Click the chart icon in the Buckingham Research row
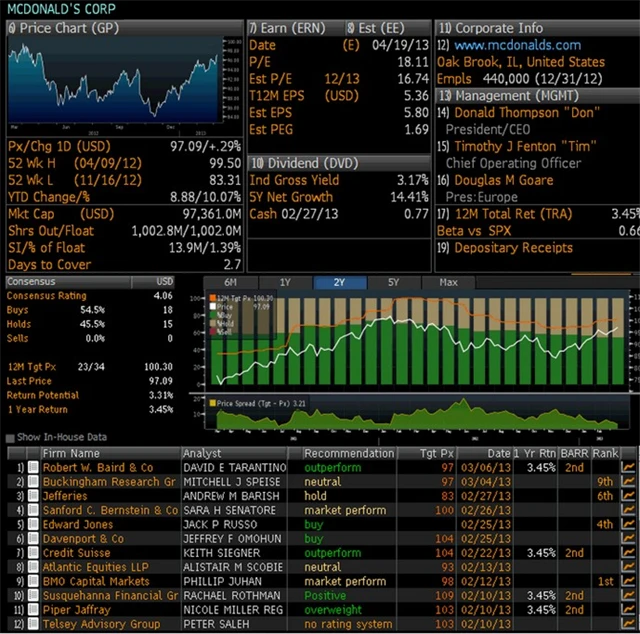The image size is (640, 634). [631, 481]
